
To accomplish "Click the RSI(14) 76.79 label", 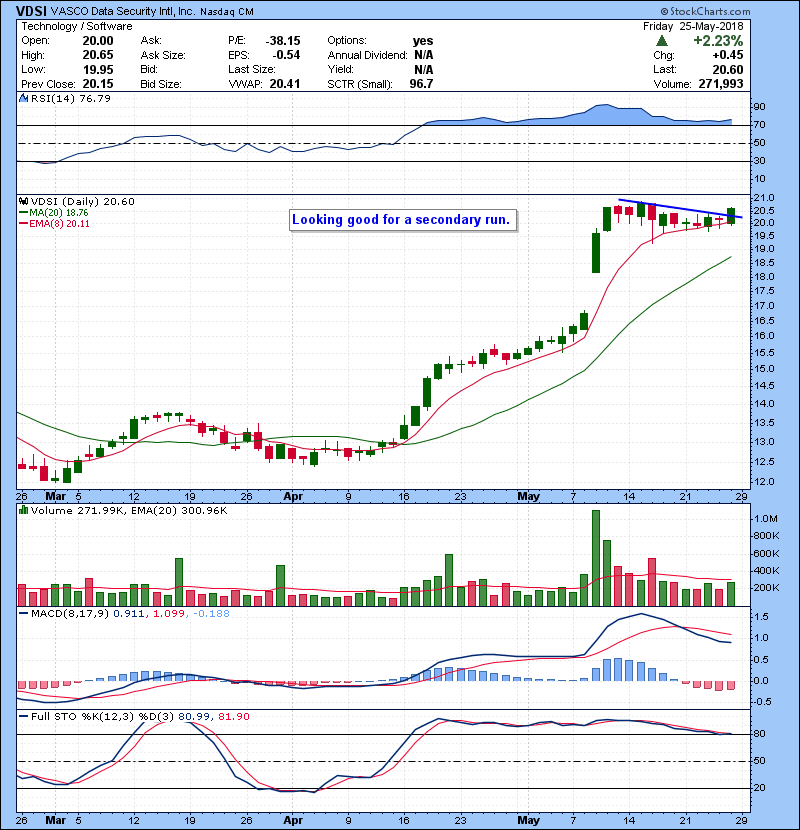I will point(71,98).
